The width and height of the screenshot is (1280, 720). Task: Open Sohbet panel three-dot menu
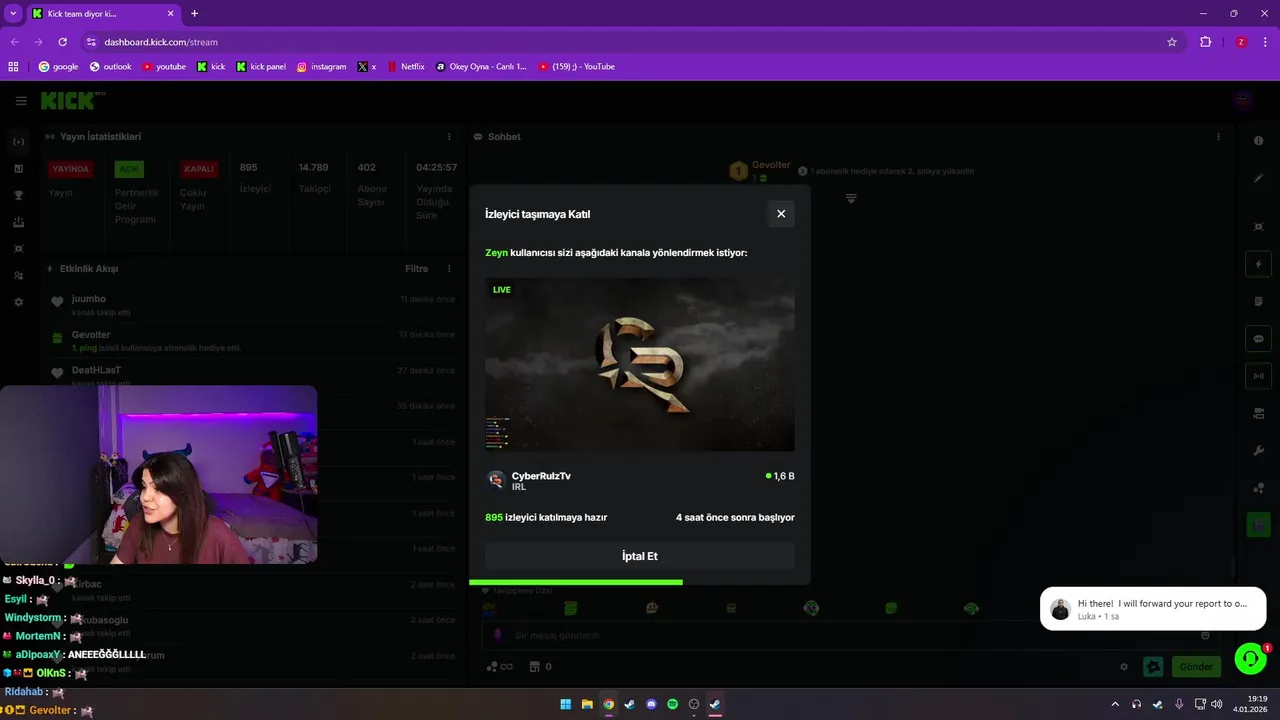1218,137
